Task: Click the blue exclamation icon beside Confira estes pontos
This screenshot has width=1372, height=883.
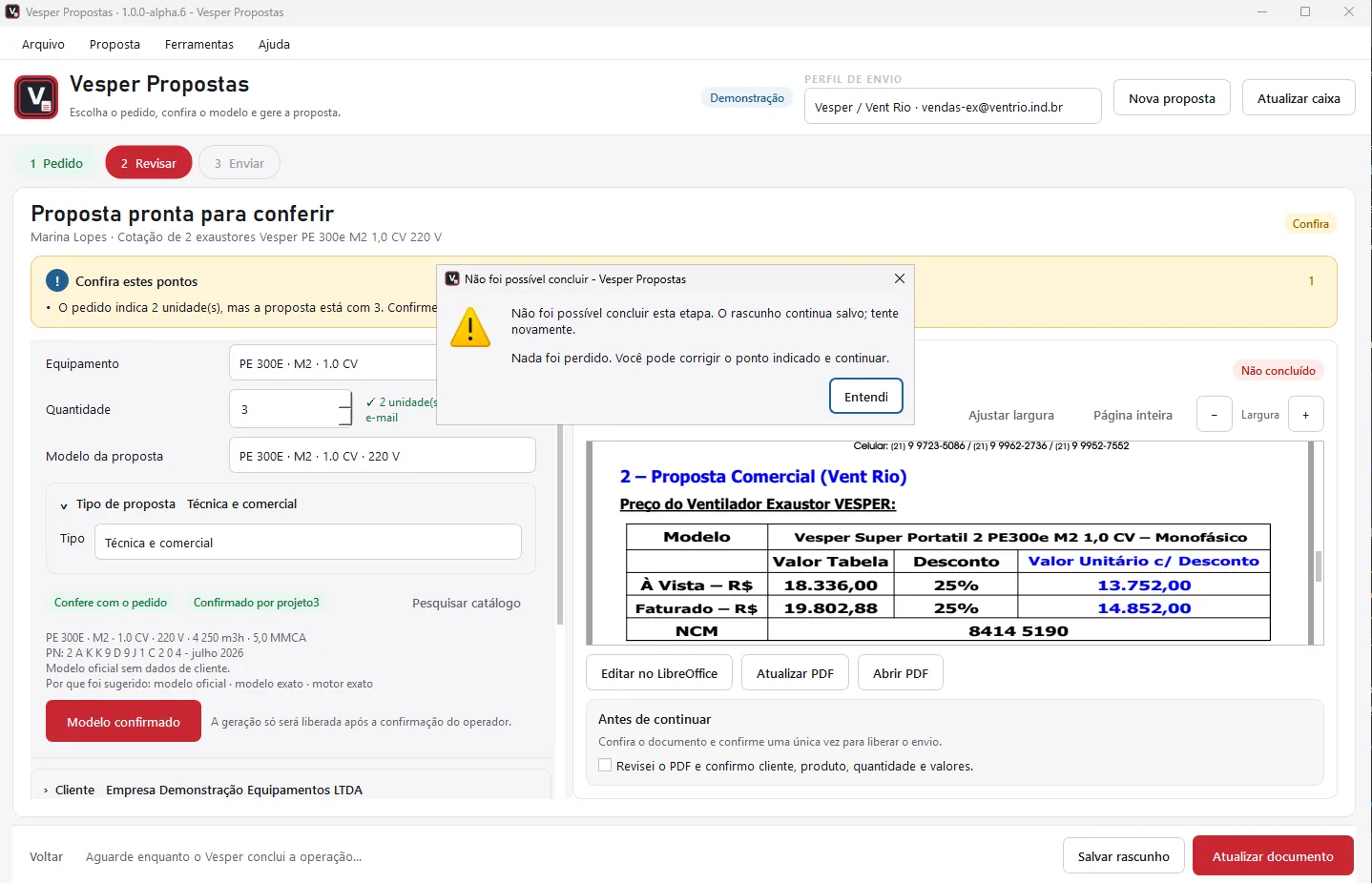Action: [x=57, y=281]
